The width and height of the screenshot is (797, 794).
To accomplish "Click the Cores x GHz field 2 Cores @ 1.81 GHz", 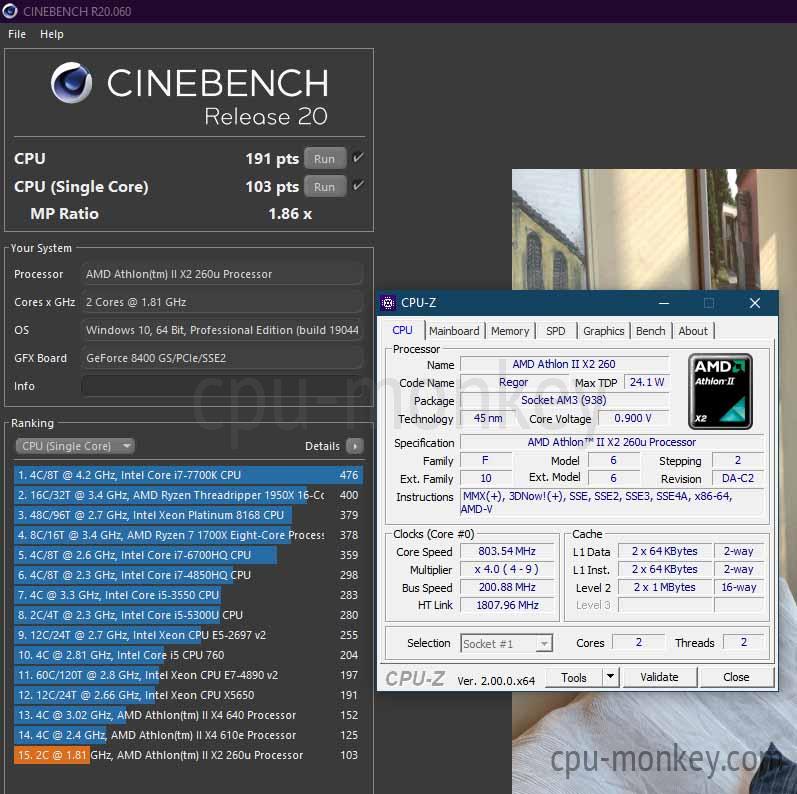I will tap(222, 302).
